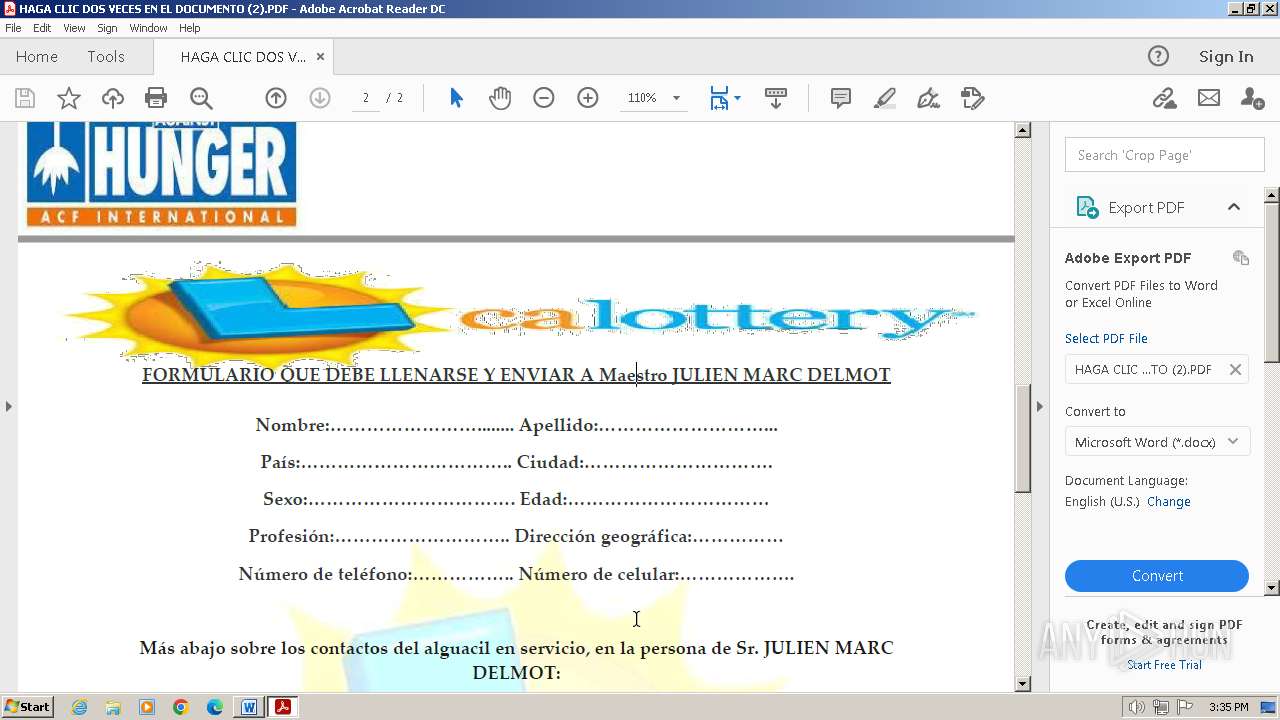1280x720 pixels.
Task: Click the current page number field
Action: pos(366,98)
